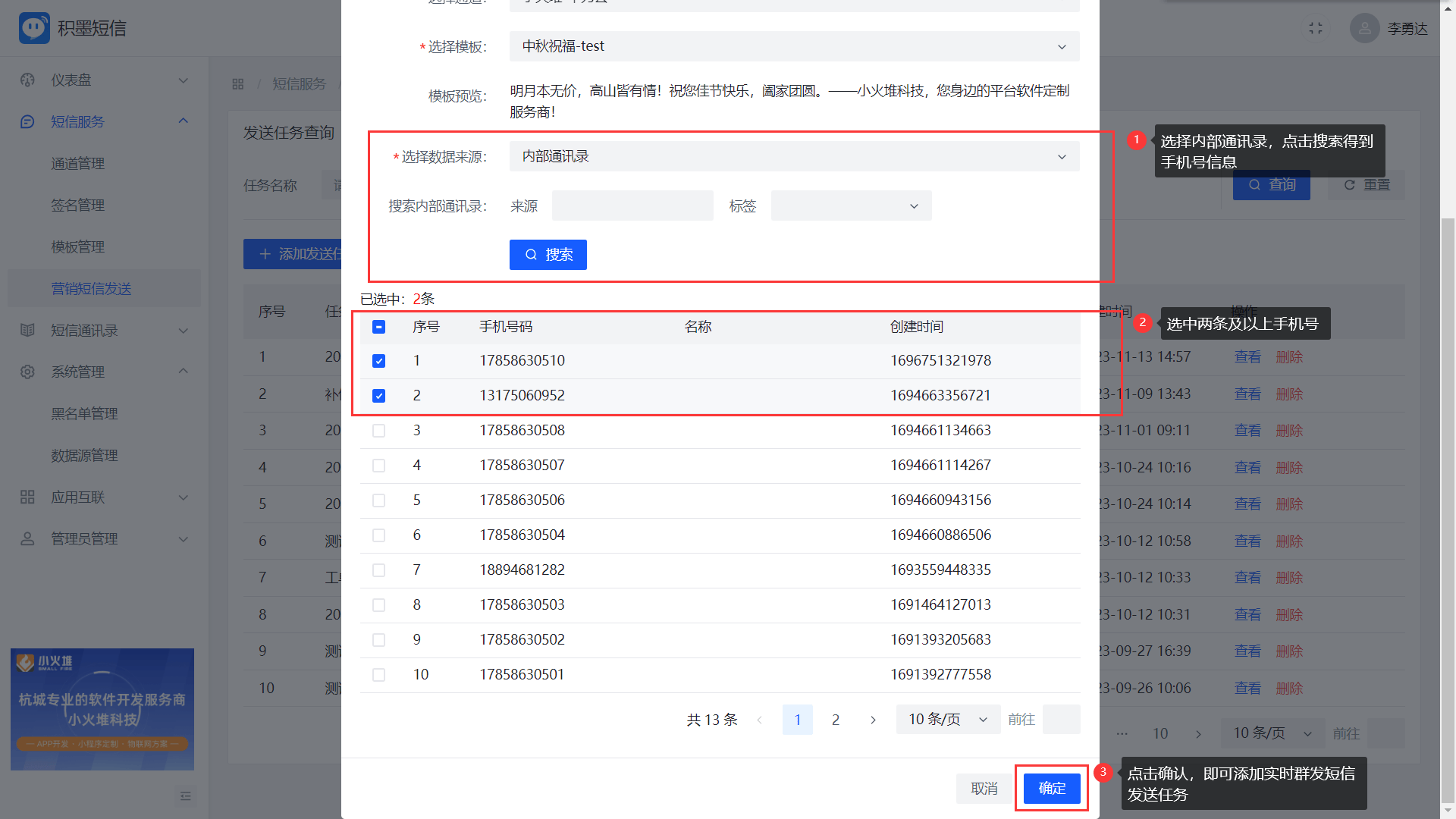The height and width of the screenshot is (819, 1456).
Task: Click the 仪表盘 dashboard sidebar icon
Action: (27, 80)
